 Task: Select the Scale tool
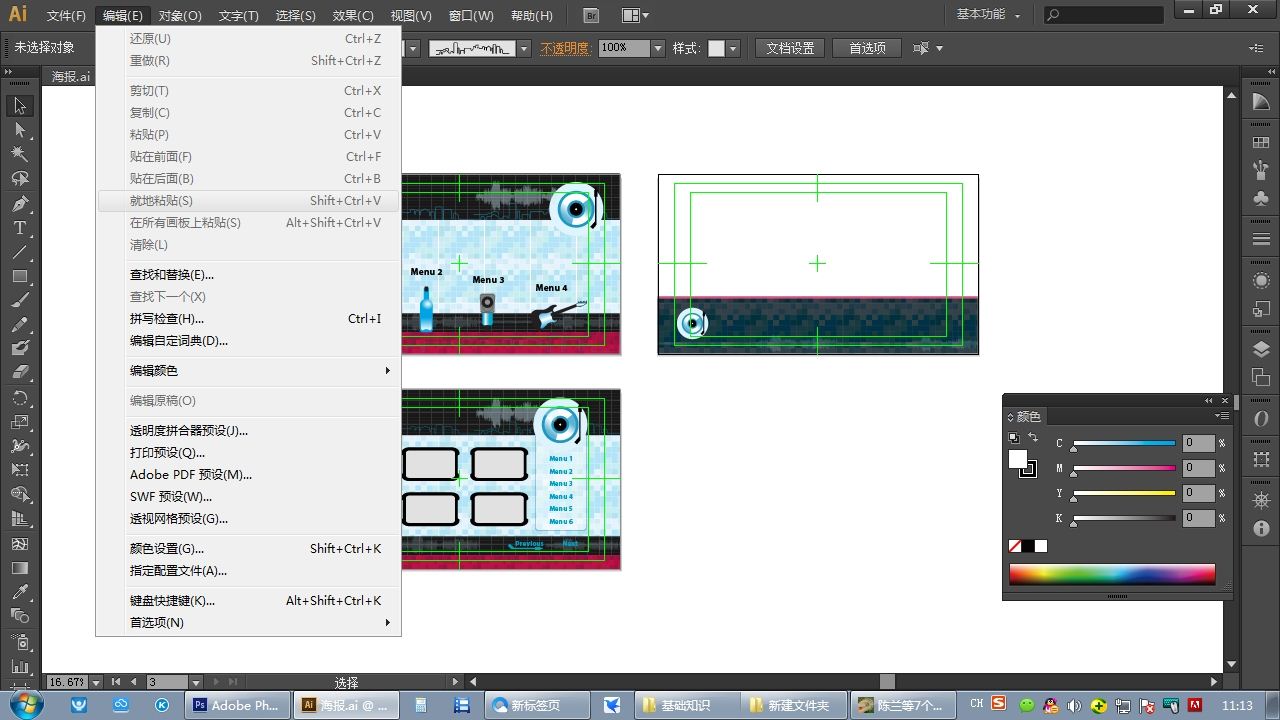[20, 422]
